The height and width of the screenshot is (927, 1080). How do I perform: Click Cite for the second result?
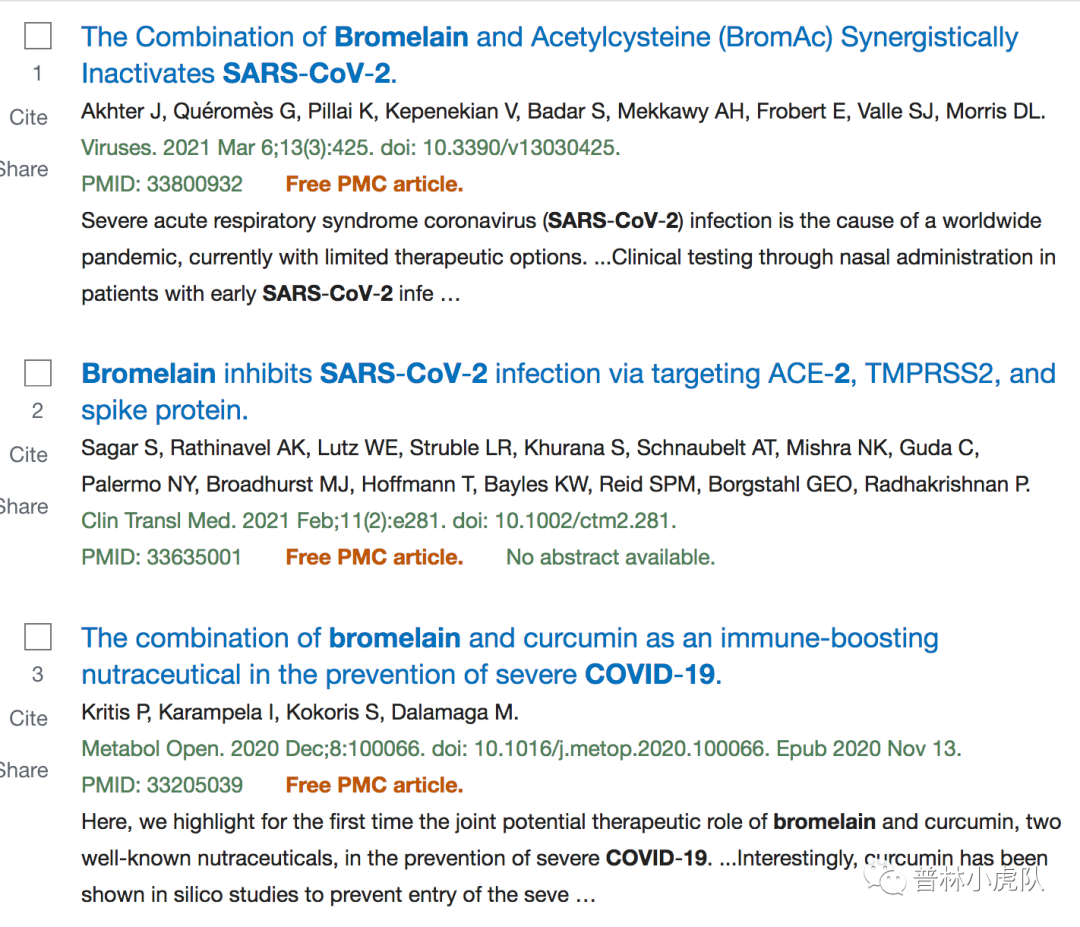click(x=29, y=455)
